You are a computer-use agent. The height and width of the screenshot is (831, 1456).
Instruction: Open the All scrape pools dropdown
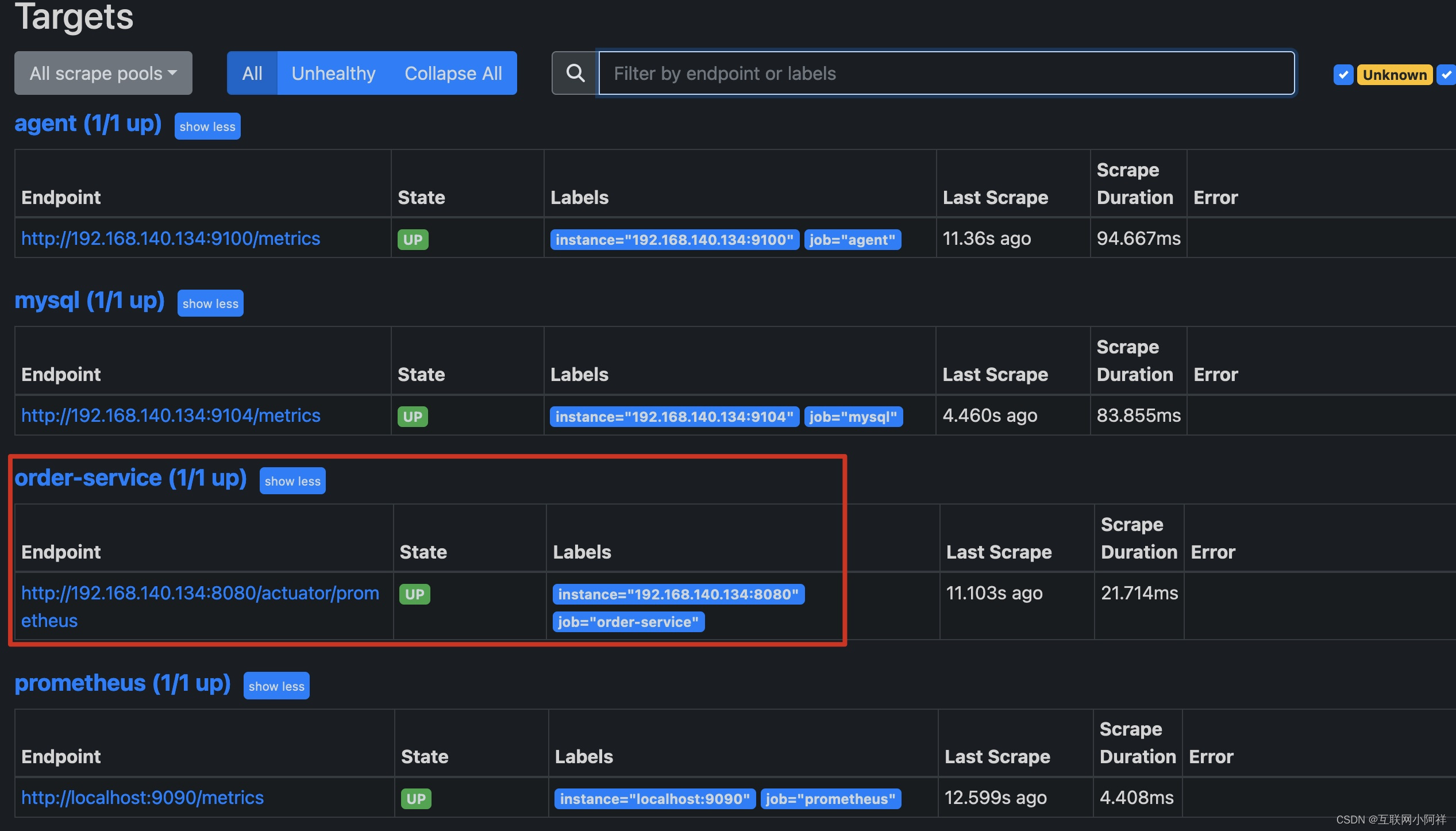pos(103,73)
